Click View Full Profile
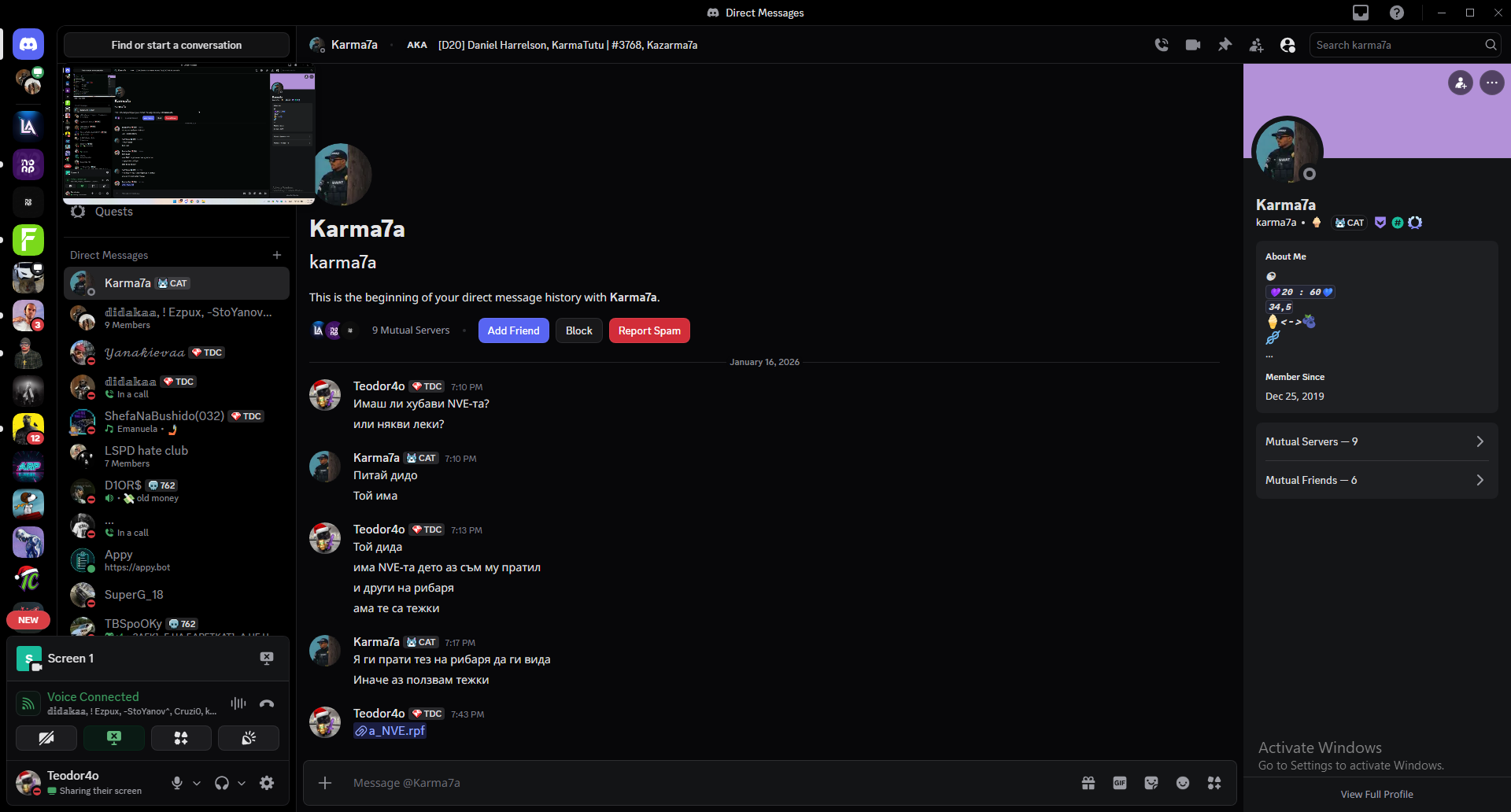The image size is (1511, 812). coord(1377,795)
